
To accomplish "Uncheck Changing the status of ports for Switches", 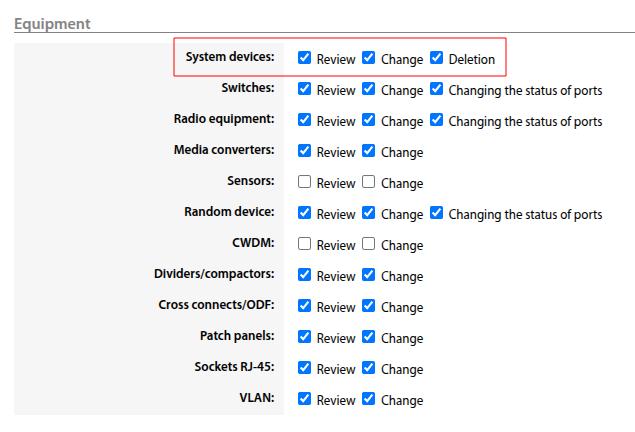I will click(436, 89).
